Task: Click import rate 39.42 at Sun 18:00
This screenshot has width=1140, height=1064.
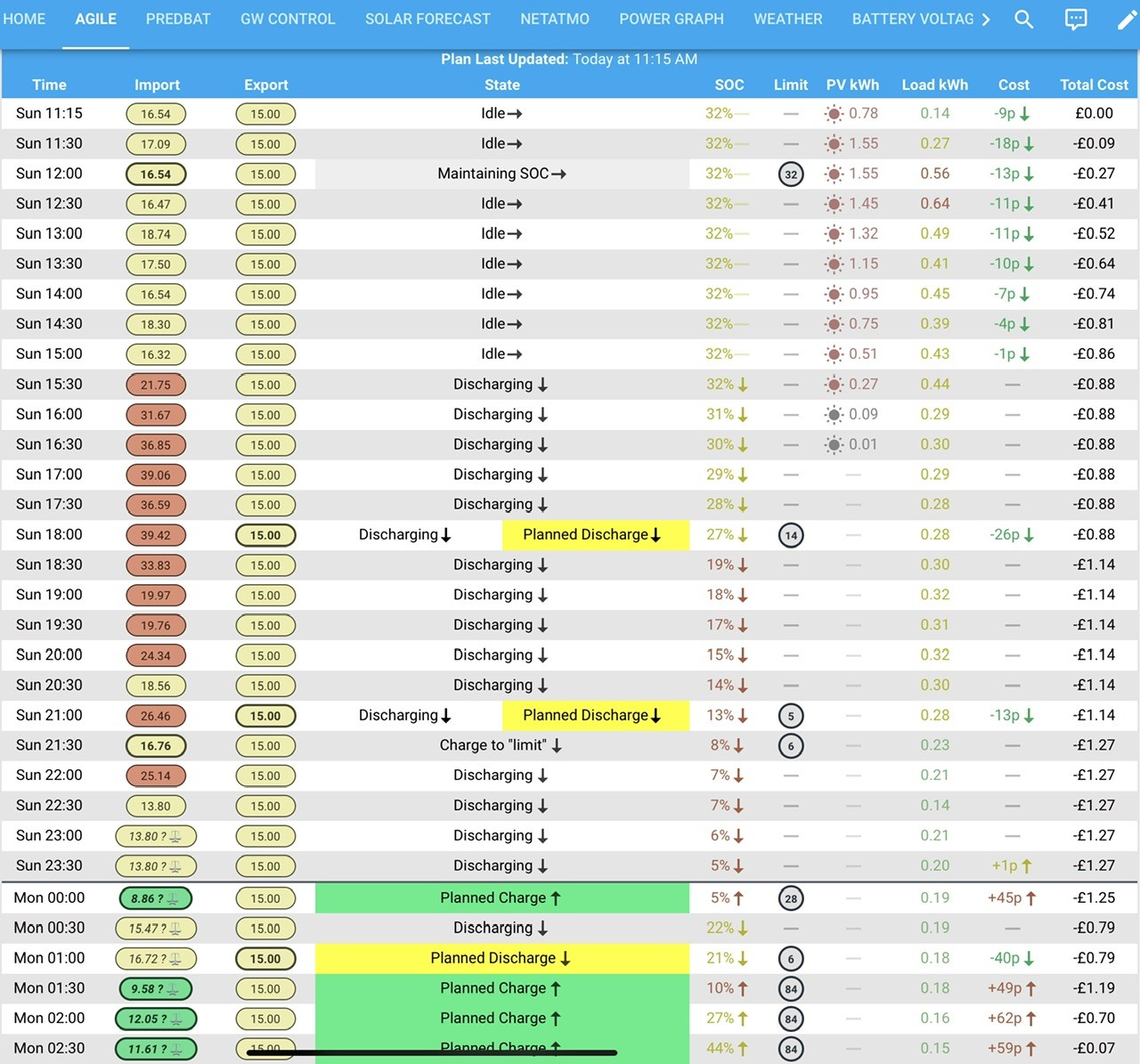Action: pyautogui.click(x=156, y=535)
